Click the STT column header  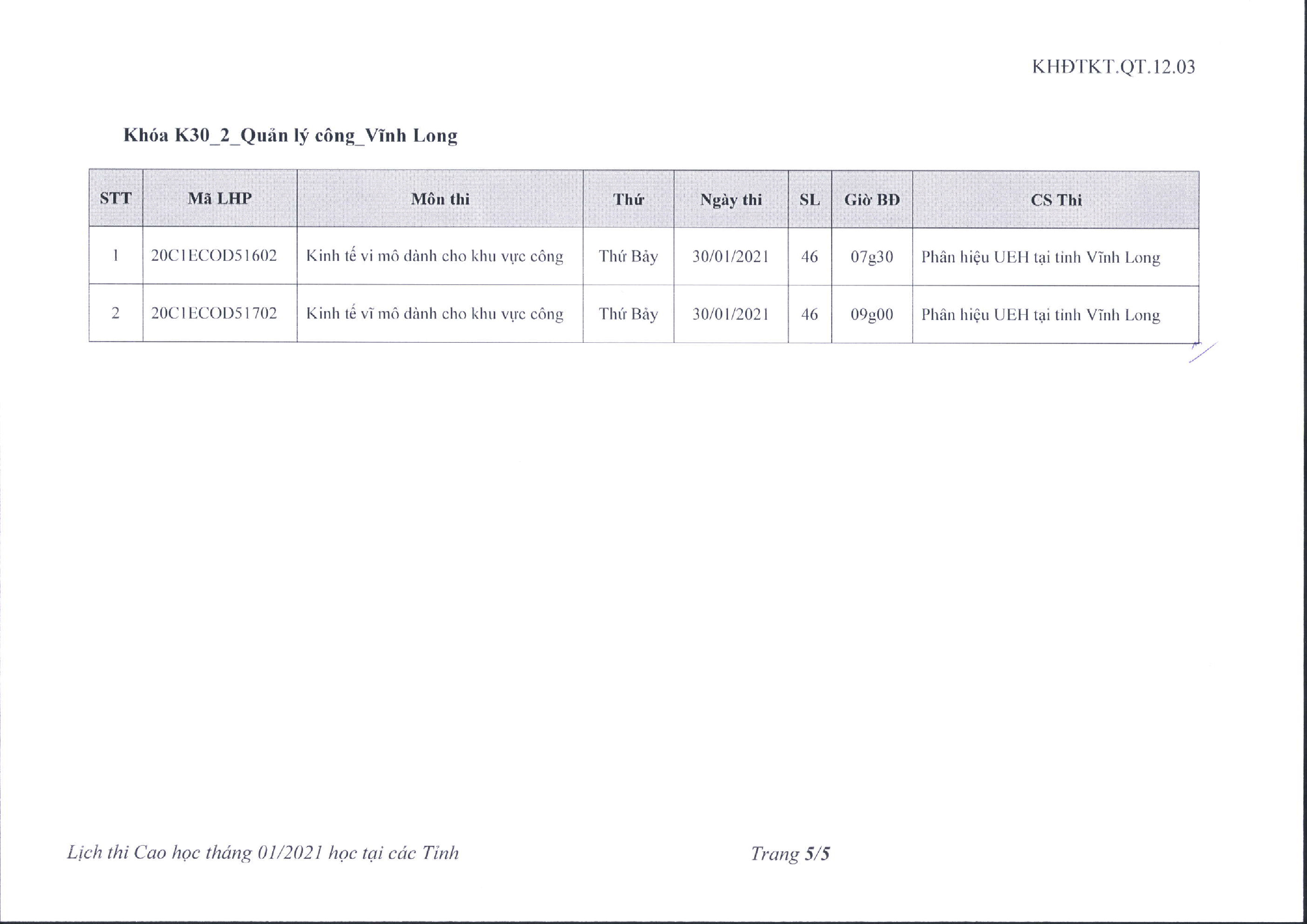point(115,198)
